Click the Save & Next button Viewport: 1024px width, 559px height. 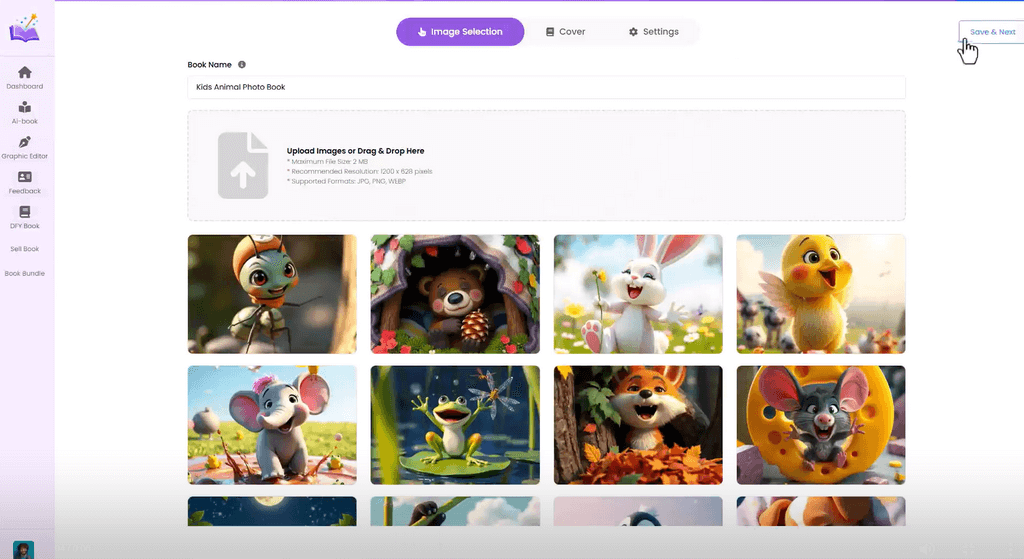(x=991, y=31)
